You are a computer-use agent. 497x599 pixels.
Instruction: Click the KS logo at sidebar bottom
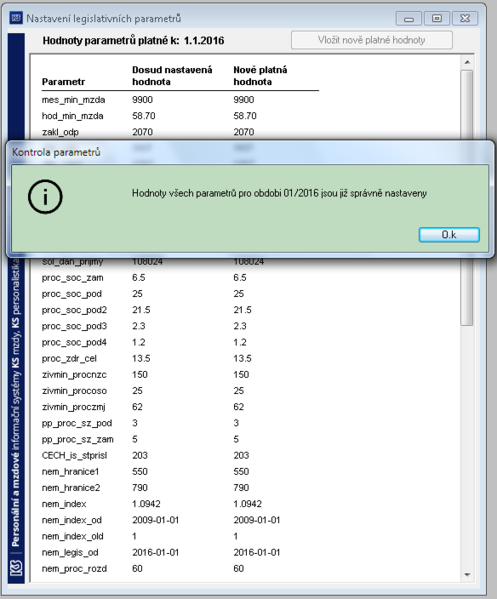tap(16, 569)
